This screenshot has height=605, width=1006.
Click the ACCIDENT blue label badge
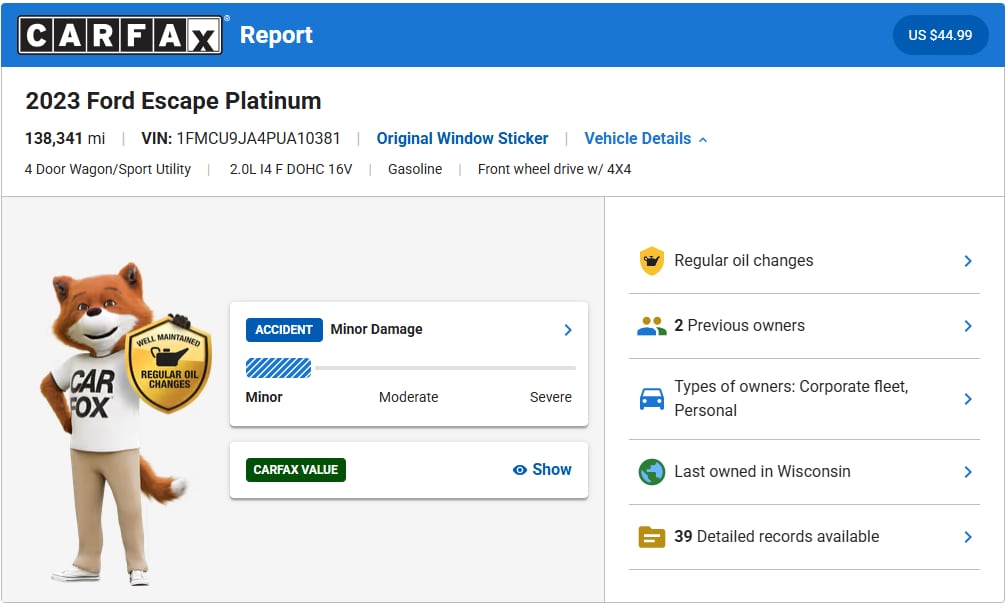(x=284, y=330)
